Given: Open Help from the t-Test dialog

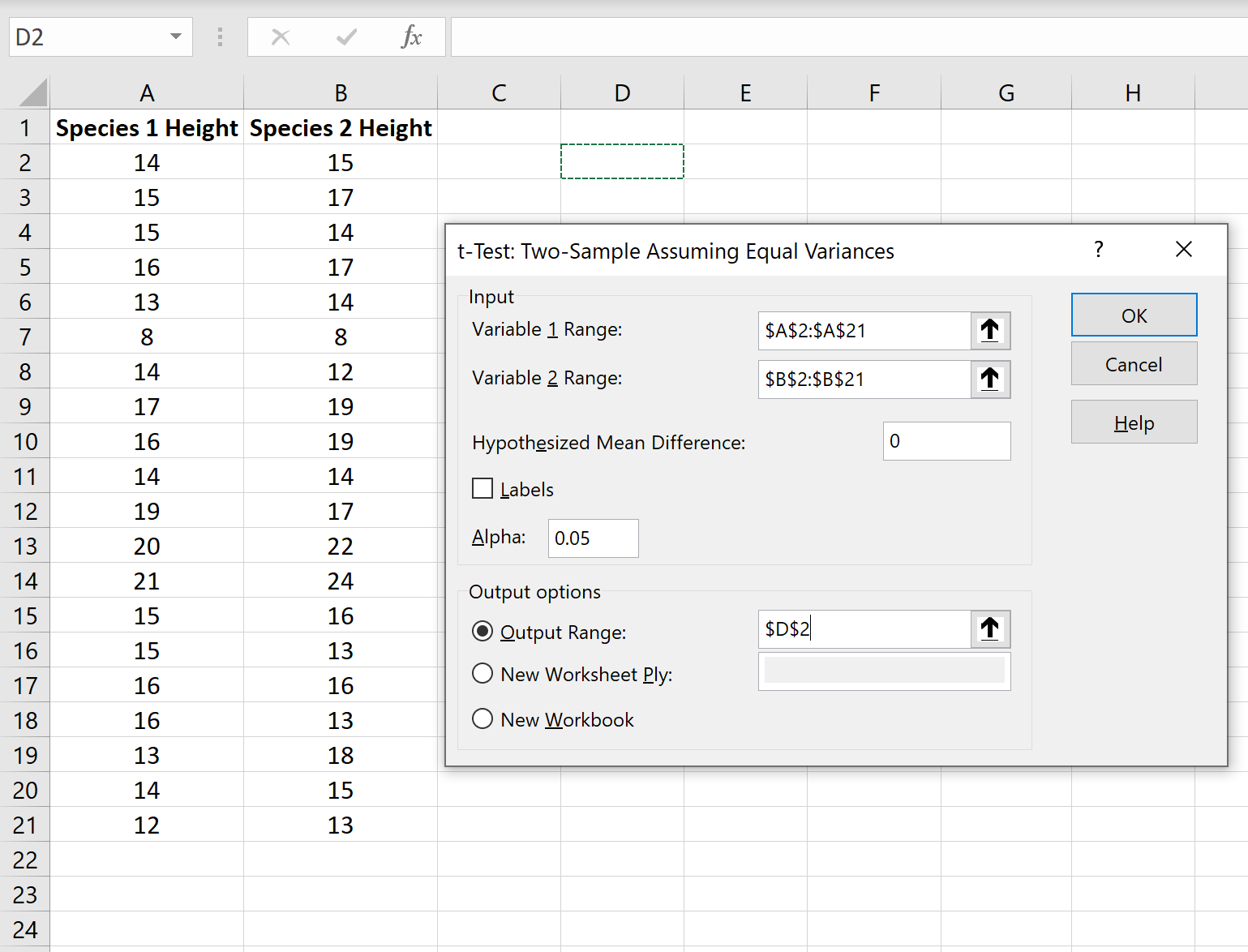Looking at the screenshot, I should (x=1133, y=422).
